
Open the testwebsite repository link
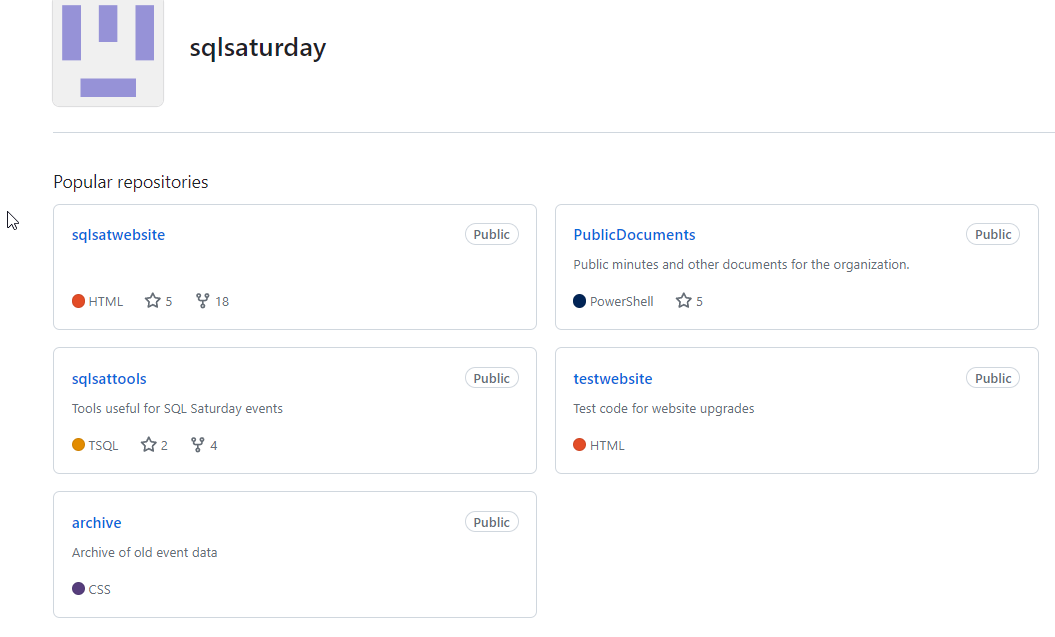tap(612, 379)
